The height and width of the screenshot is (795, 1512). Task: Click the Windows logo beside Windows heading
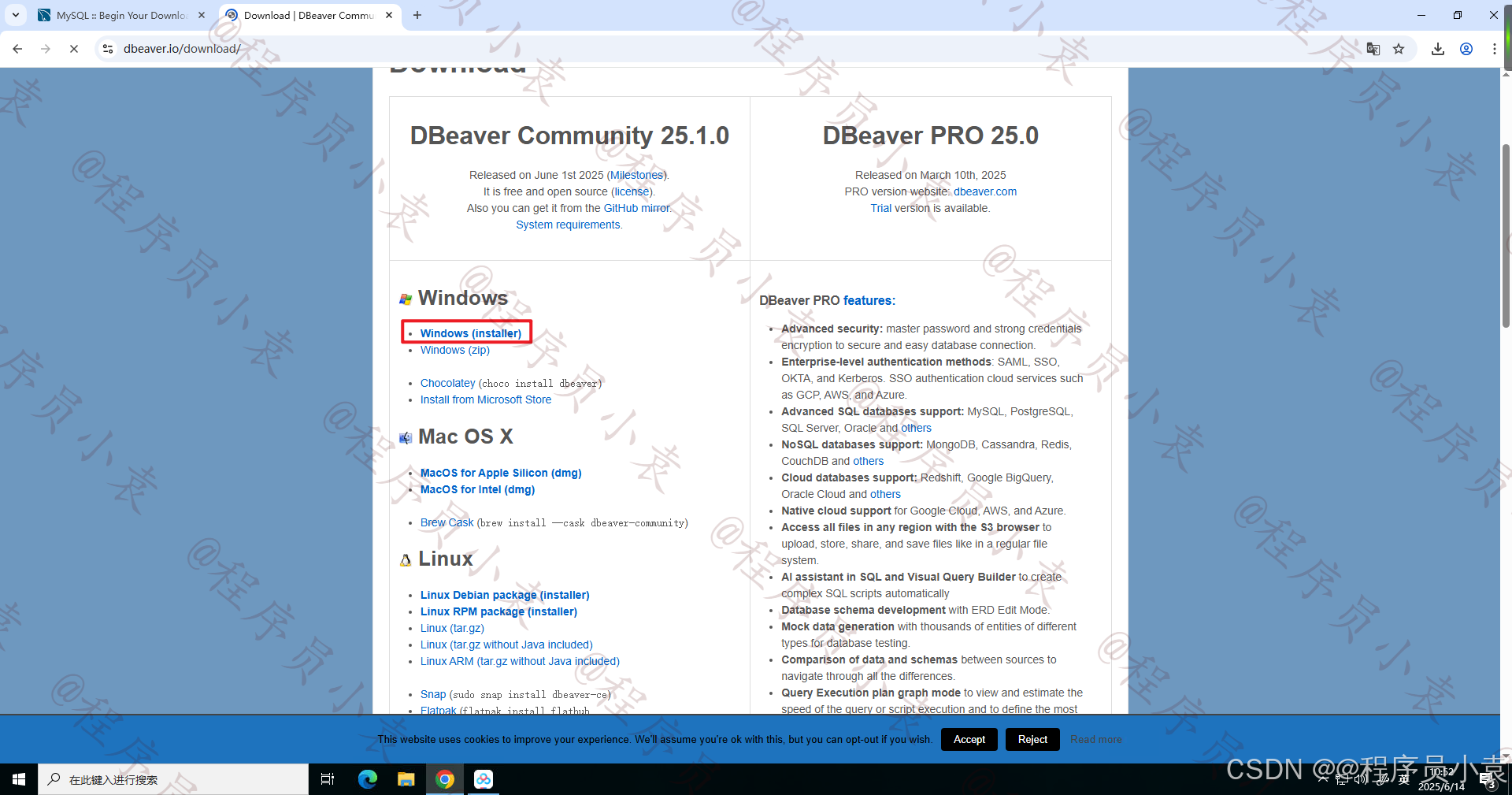click(406, 299)
